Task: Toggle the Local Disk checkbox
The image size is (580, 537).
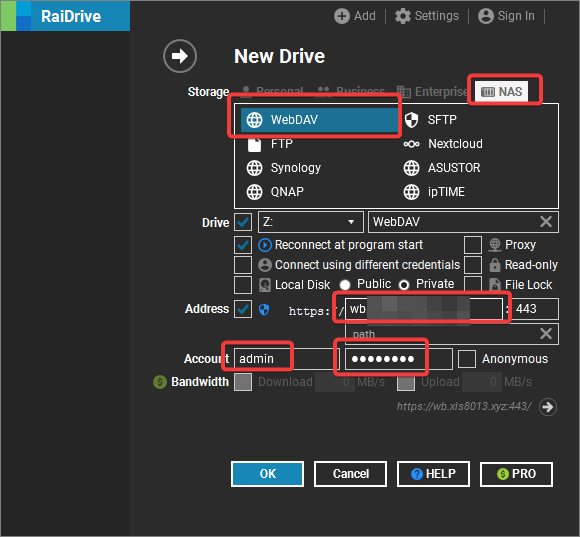Action: (x=243, y=285)
